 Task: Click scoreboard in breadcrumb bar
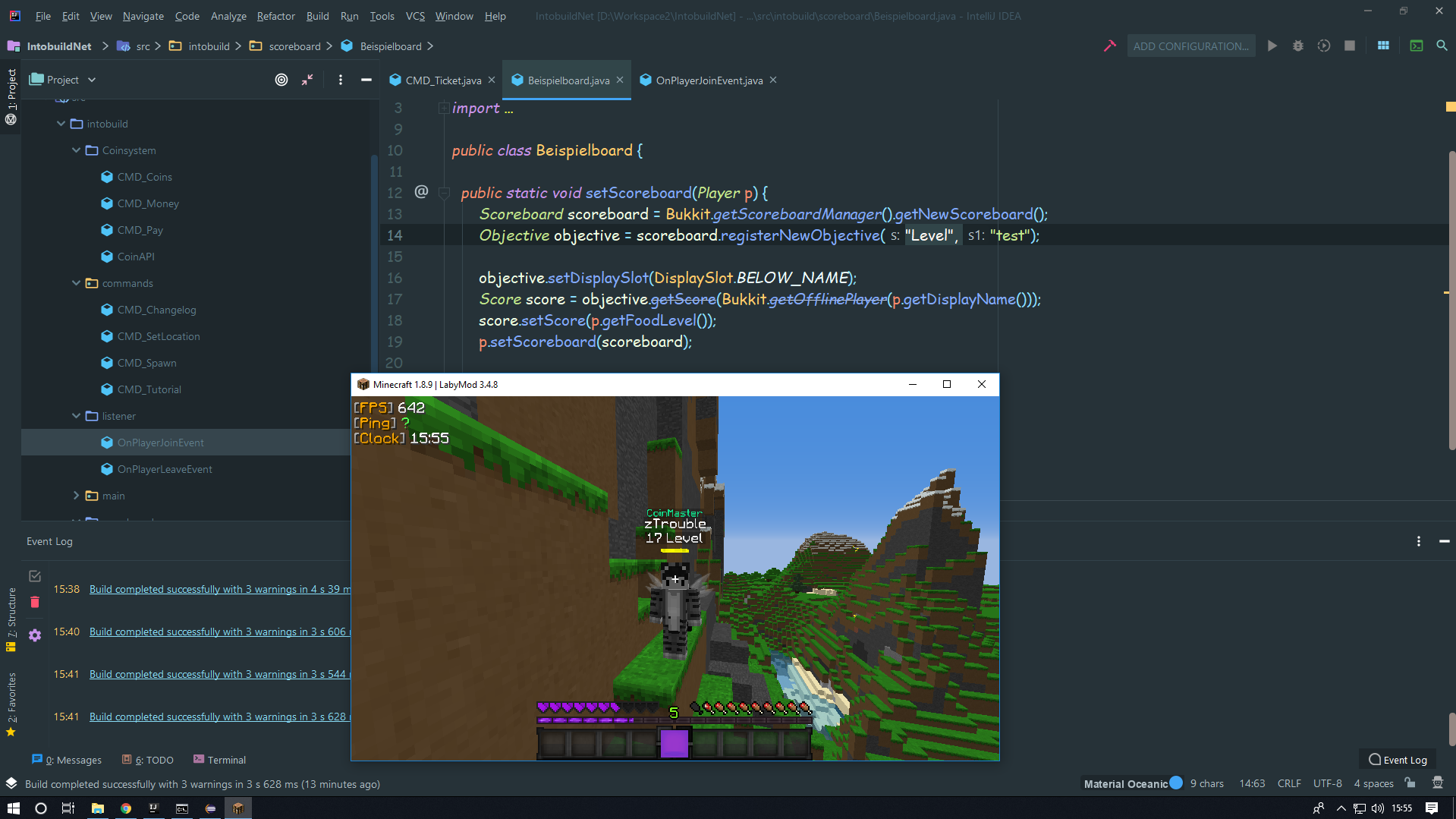pyautogui.click(x=294, y=46)
